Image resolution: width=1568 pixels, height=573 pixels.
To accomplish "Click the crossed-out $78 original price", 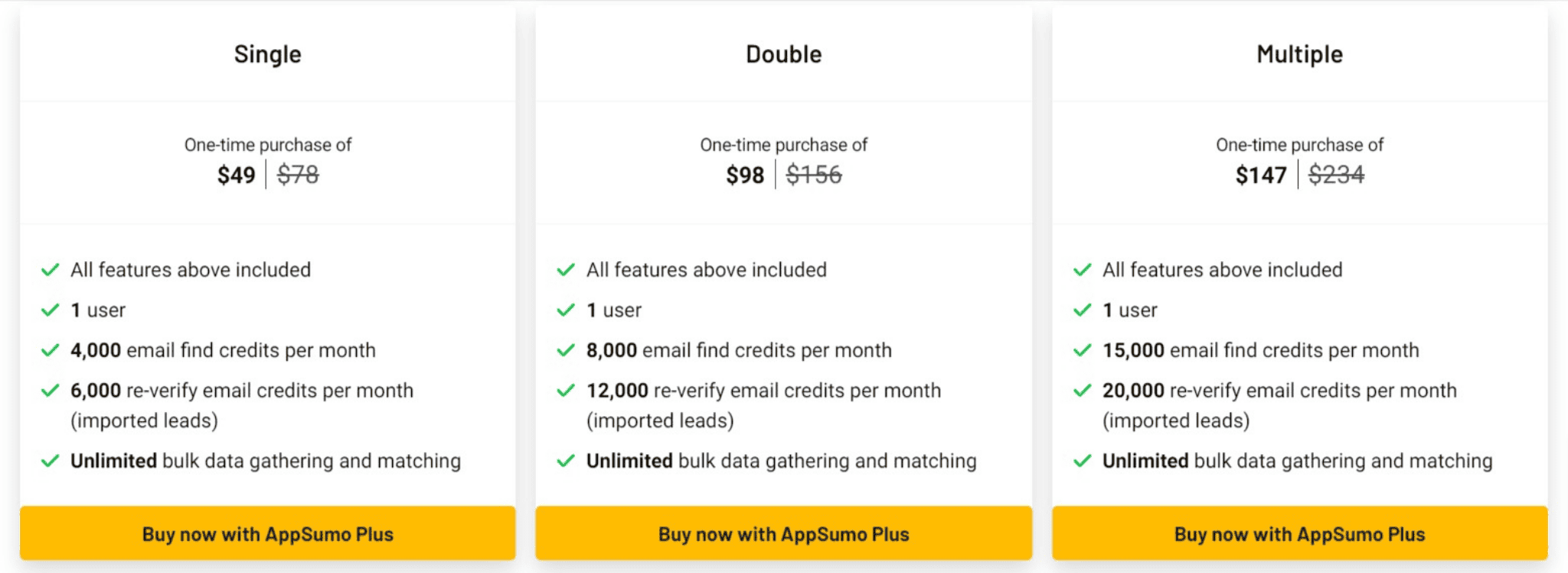I will pos(298,175).
